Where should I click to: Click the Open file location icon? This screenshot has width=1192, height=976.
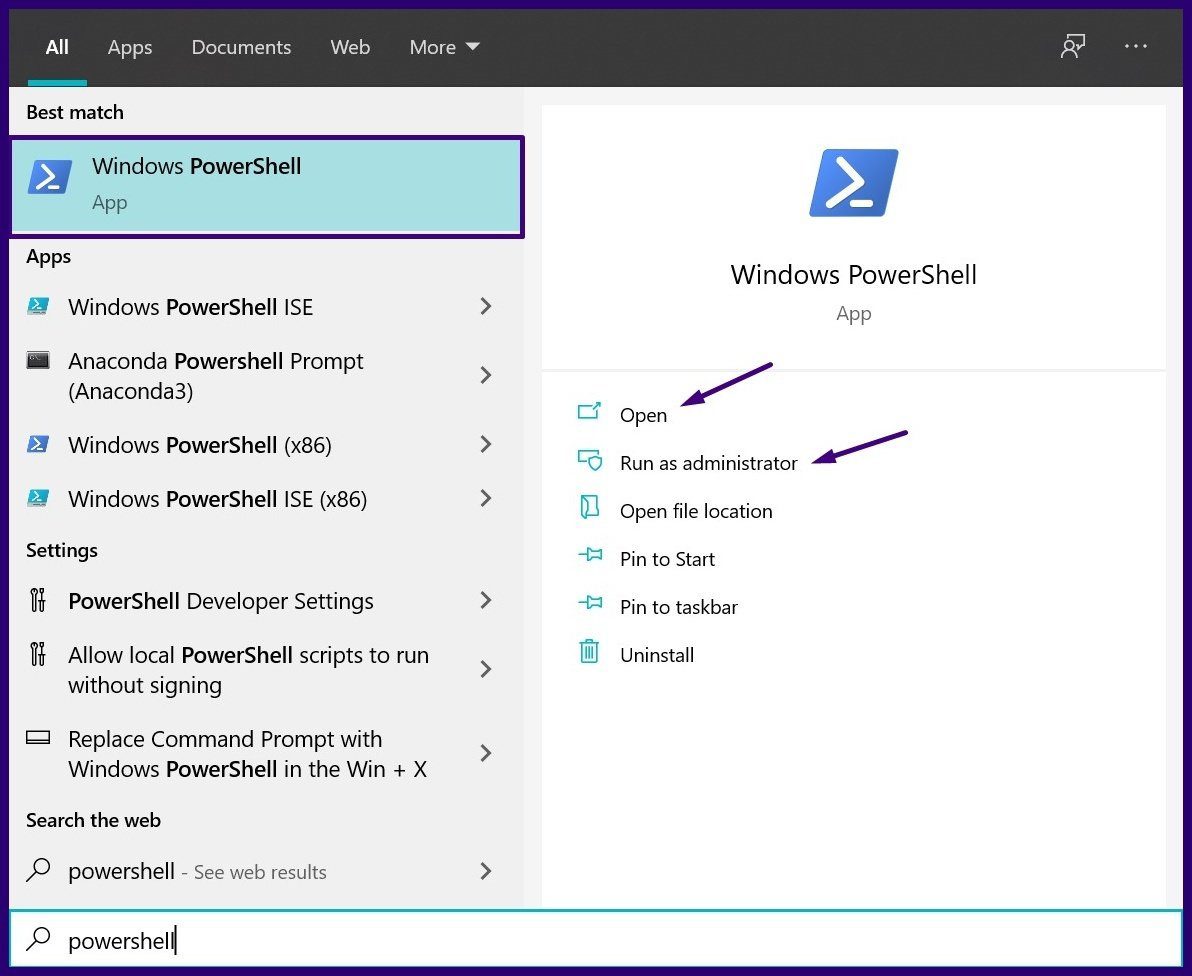pos(590,507)
